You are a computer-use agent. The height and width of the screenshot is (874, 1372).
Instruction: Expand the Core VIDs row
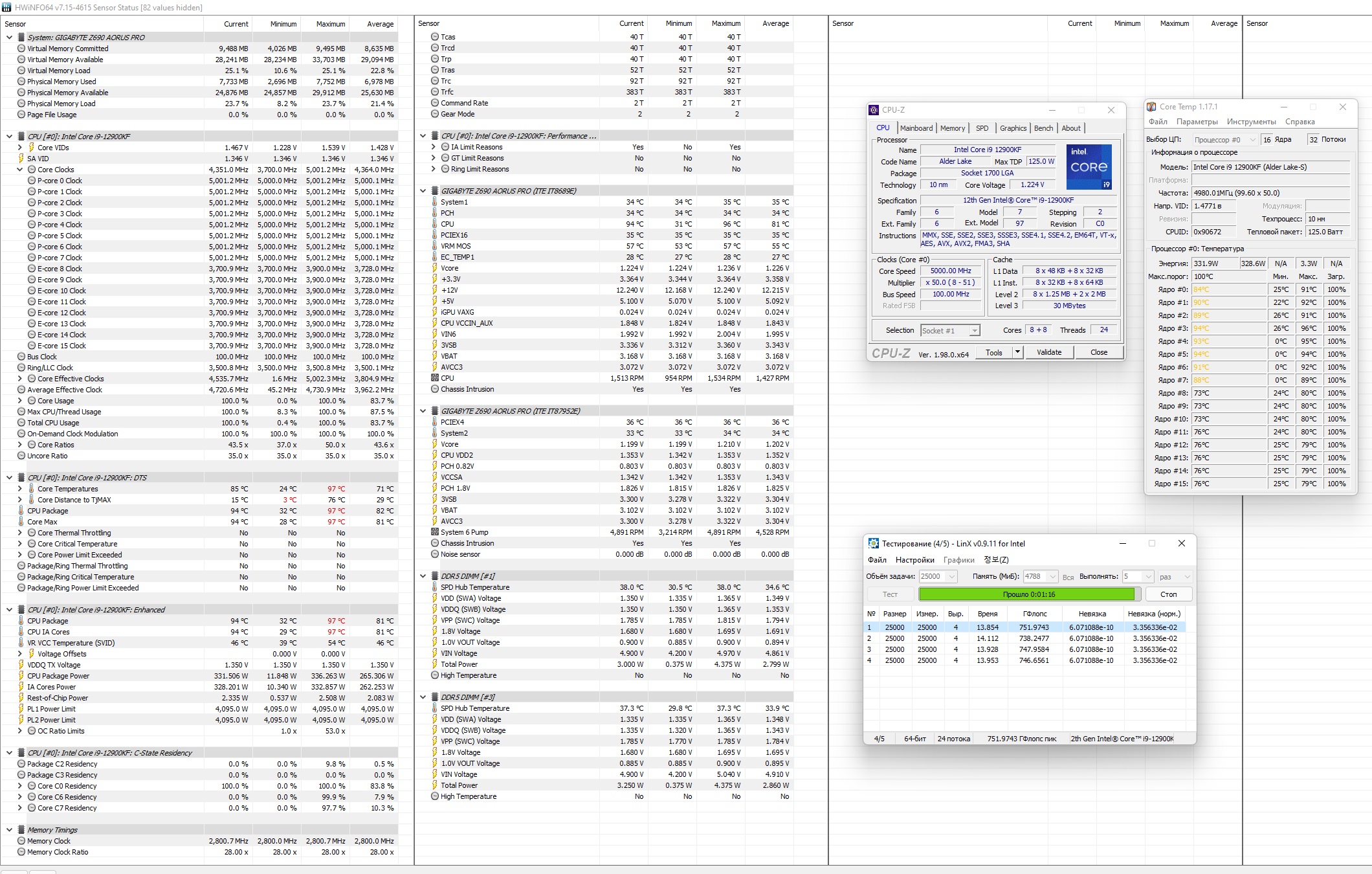pos(20,148)
